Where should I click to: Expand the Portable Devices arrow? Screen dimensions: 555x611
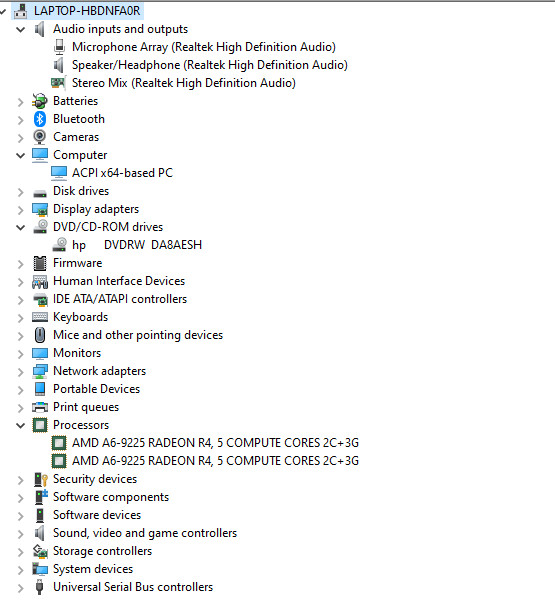click(21, 390)
